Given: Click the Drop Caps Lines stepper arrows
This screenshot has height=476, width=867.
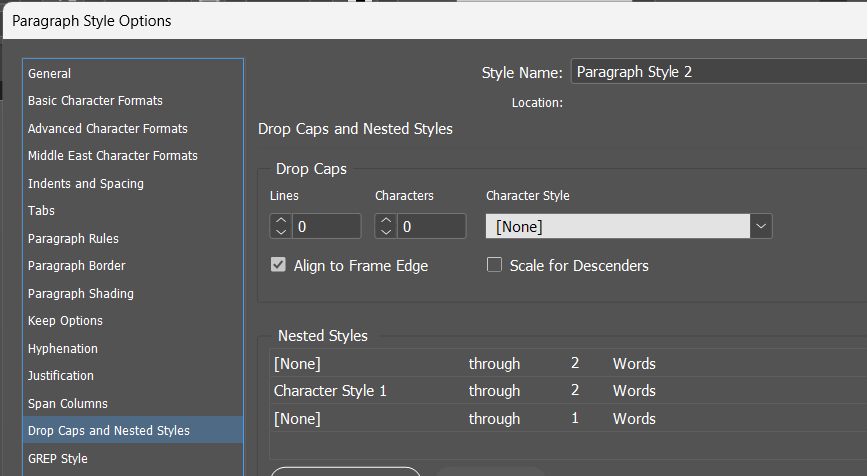Looking at the screenshot, I should (280, 227).
